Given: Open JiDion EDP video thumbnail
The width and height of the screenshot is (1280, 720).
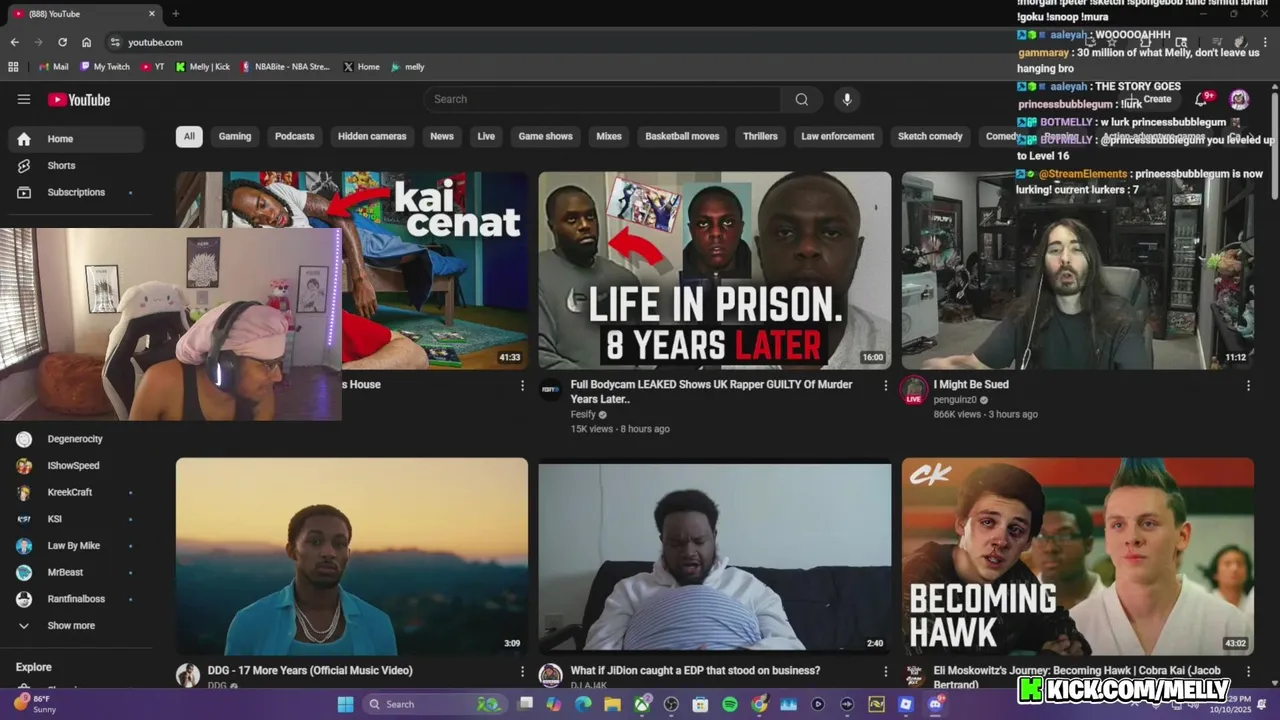Looking at the screenshot, I should (714, 556).
